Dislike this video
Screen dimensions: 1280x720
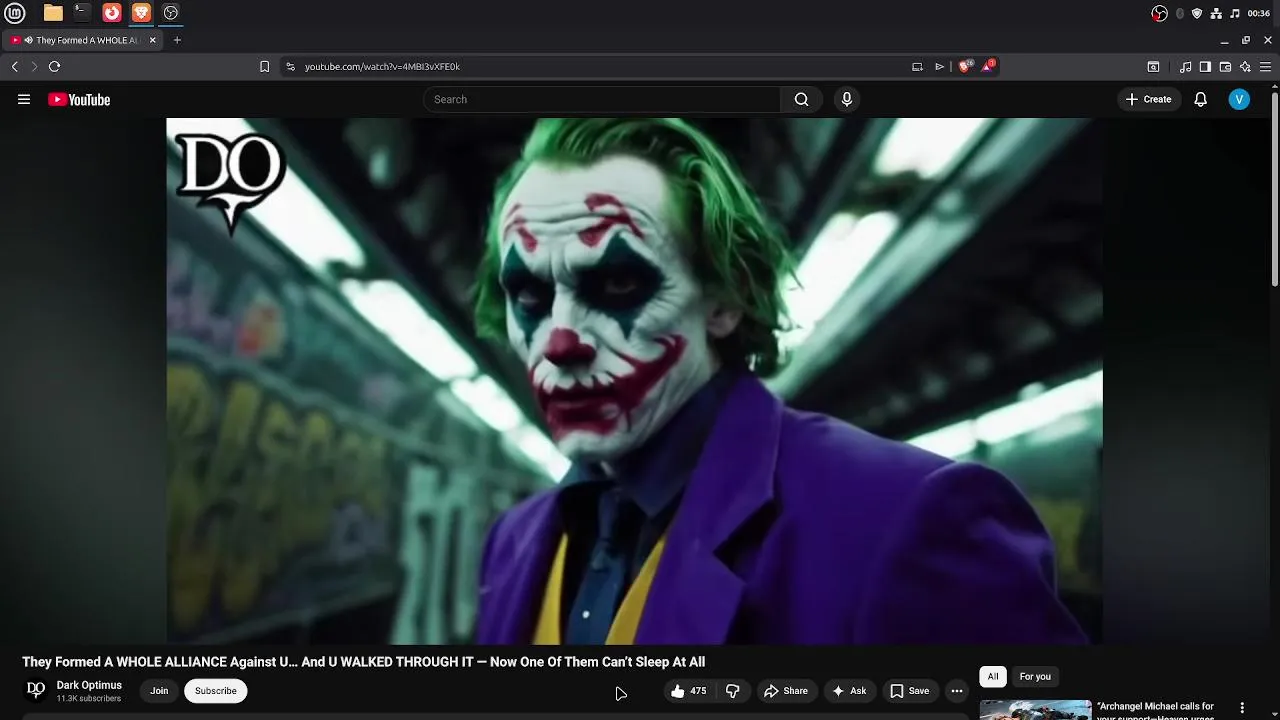(x=733, y=691)
